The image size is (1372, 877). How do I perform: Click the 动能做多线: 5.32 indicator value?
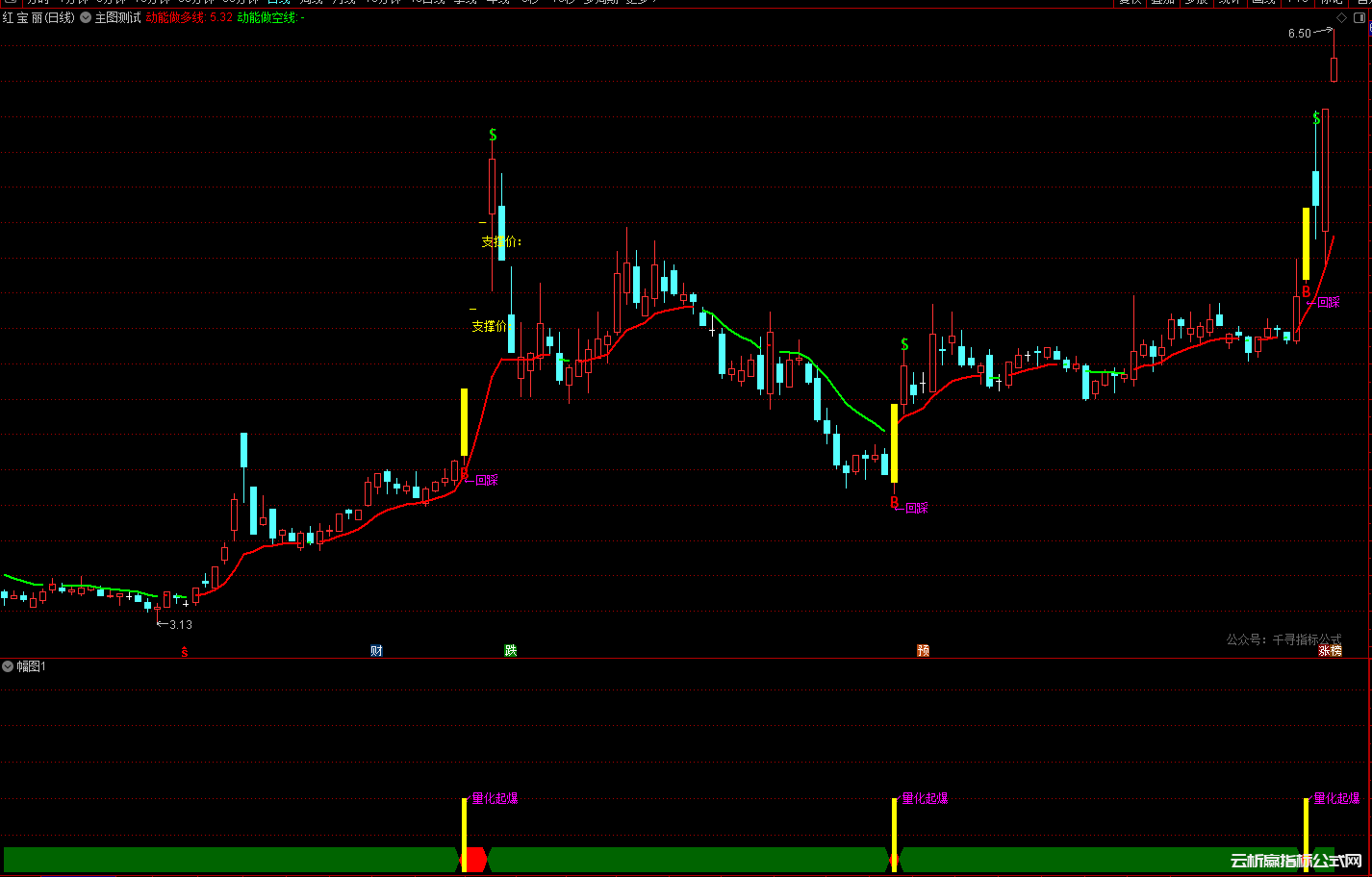(x=190, y=17)
